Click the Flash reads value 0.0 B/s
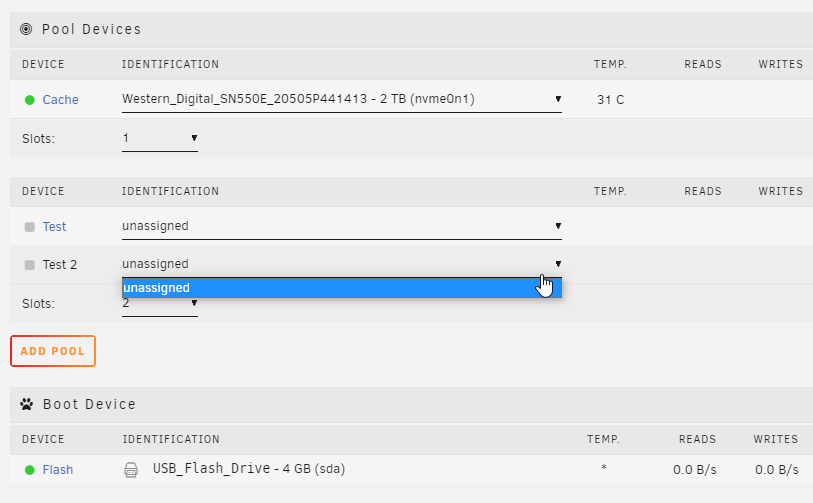The image size is (813, 503). coord(695,470)
